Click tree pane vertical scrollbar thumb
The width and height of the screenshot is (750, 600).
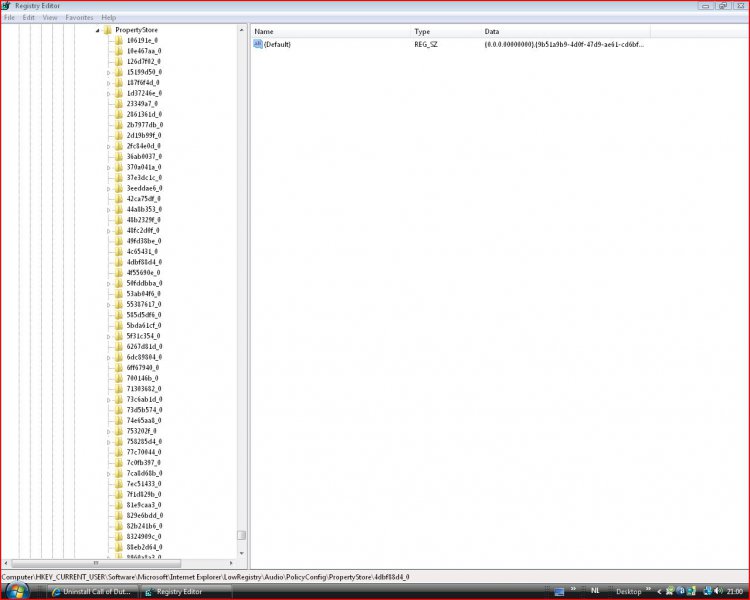[x=242, y=535]
